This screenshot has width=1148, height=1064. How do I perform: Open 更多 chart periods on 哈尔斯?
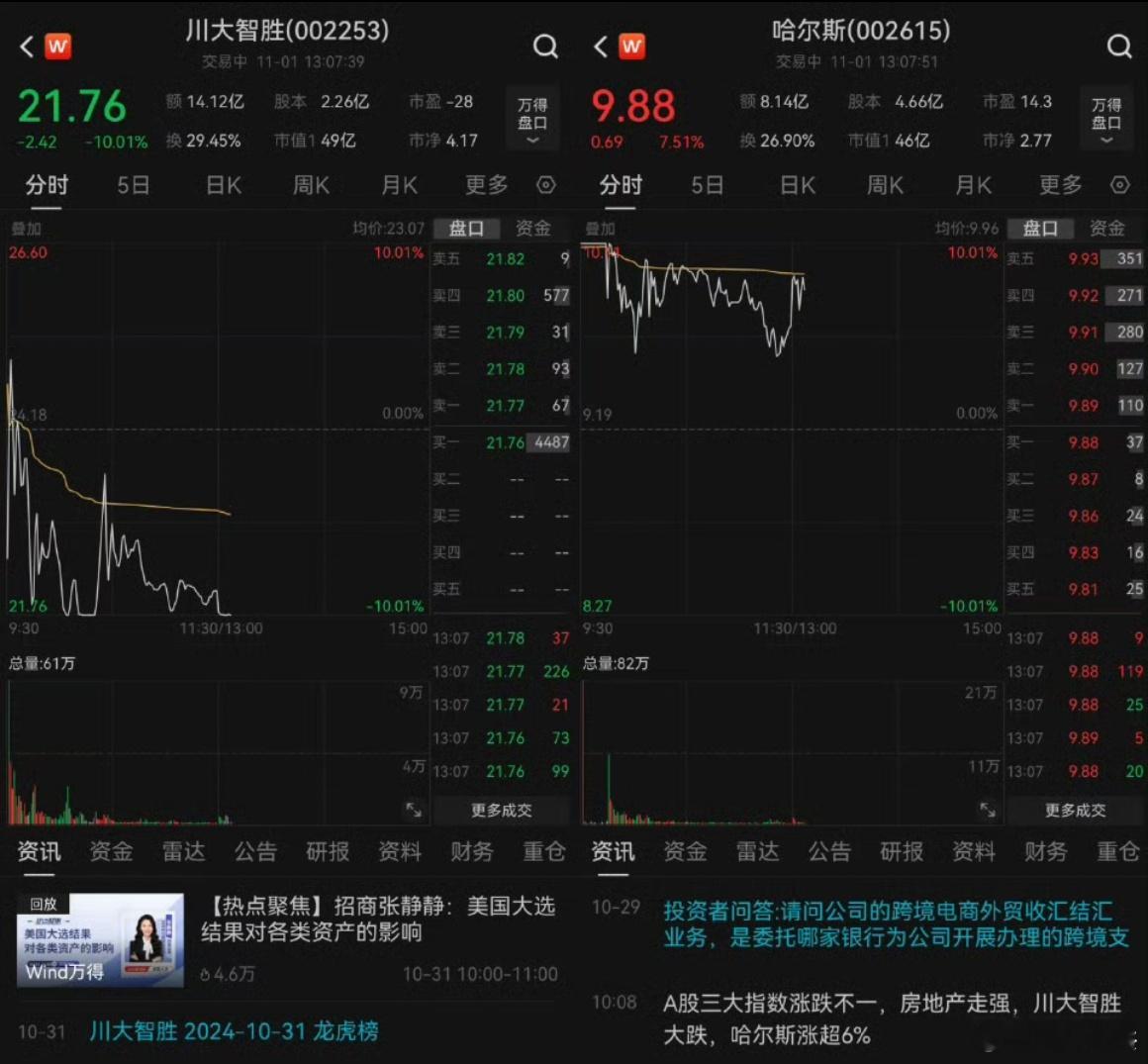1061,185
